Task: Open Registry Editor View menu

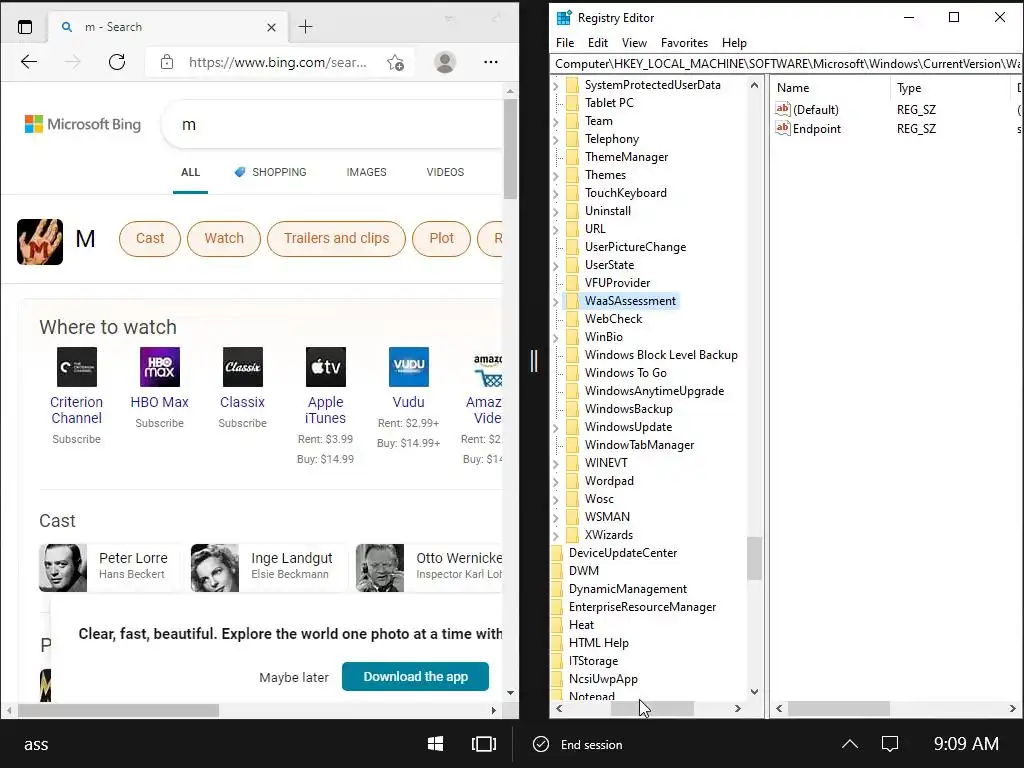Action: coord(634,43)
